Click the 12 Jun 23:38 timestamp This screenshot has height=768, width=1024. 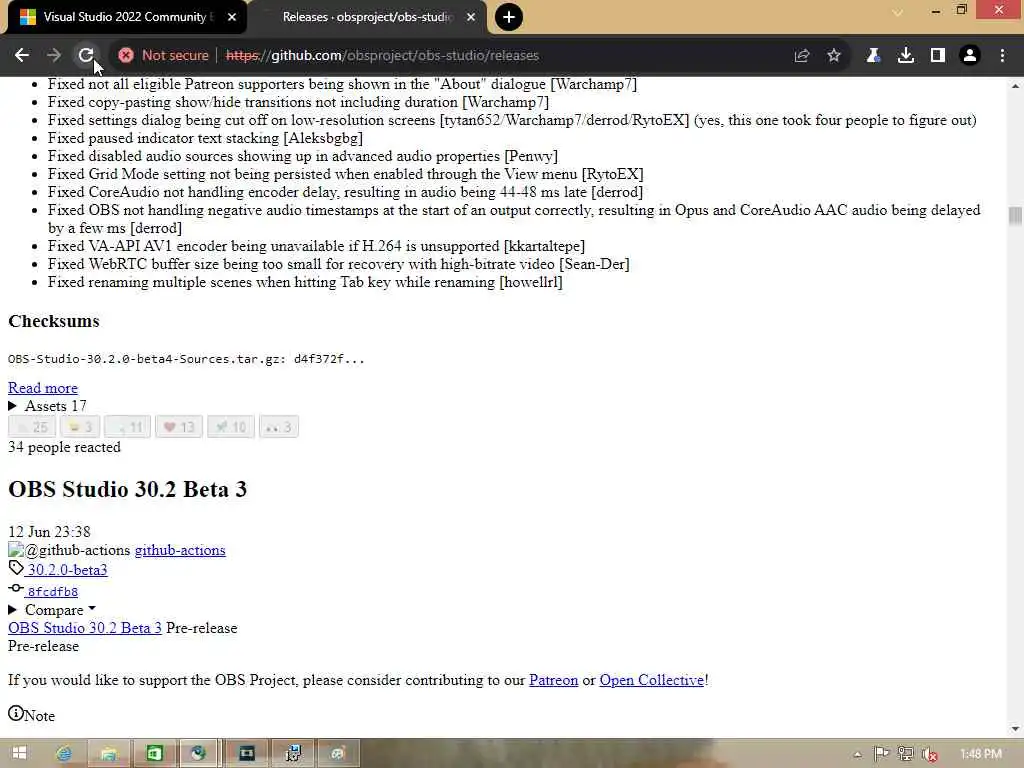(49, 532)
